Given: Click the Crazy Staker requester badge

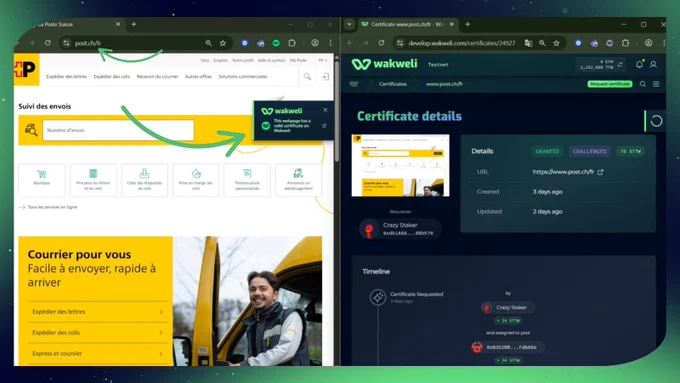Looking at the screenshot, I should click(400, 229).
